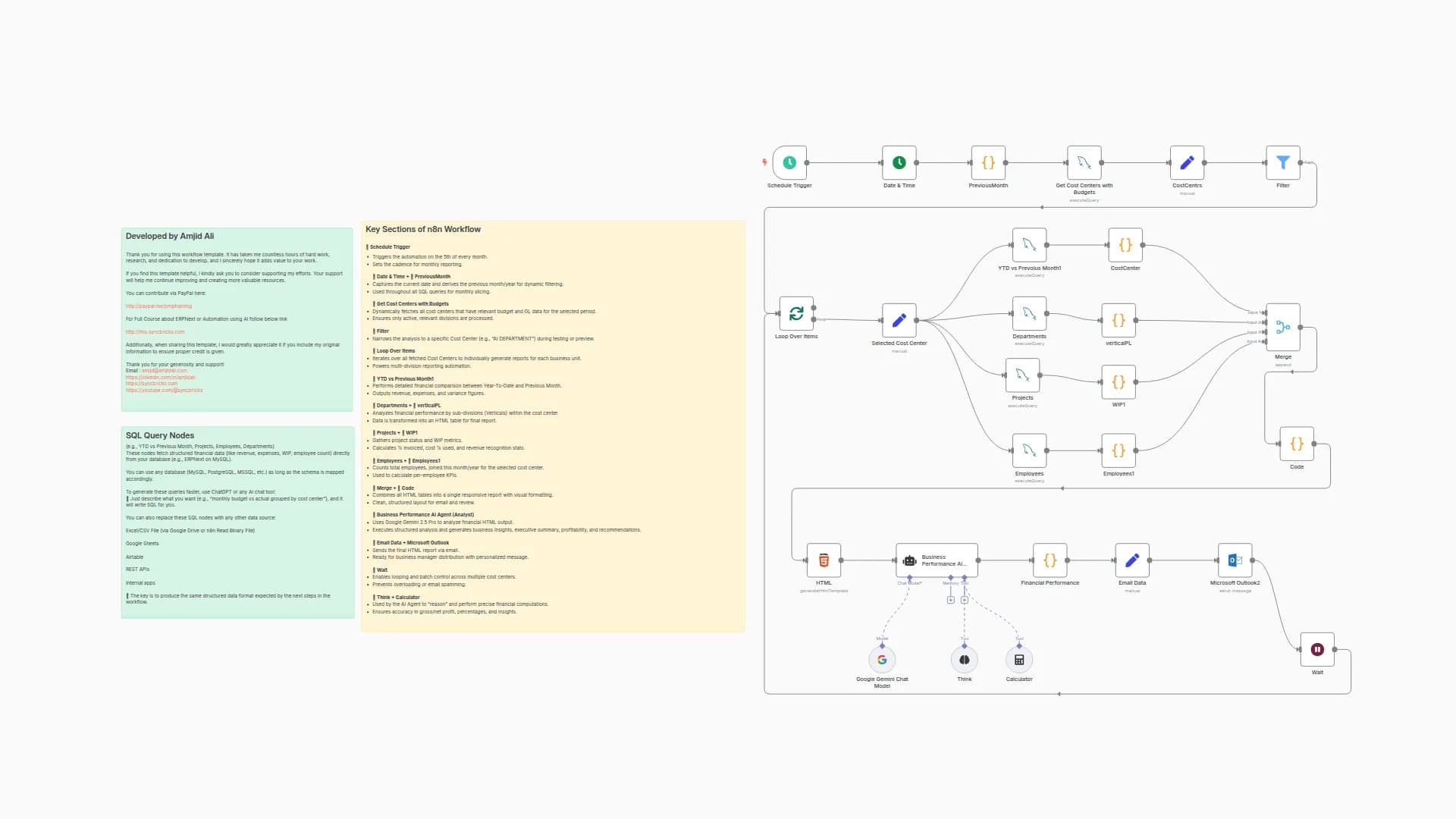Viewport: 1456px width, 819px height.
Task: Open the https://syncbricks.com link
Action: coord(152,384)
